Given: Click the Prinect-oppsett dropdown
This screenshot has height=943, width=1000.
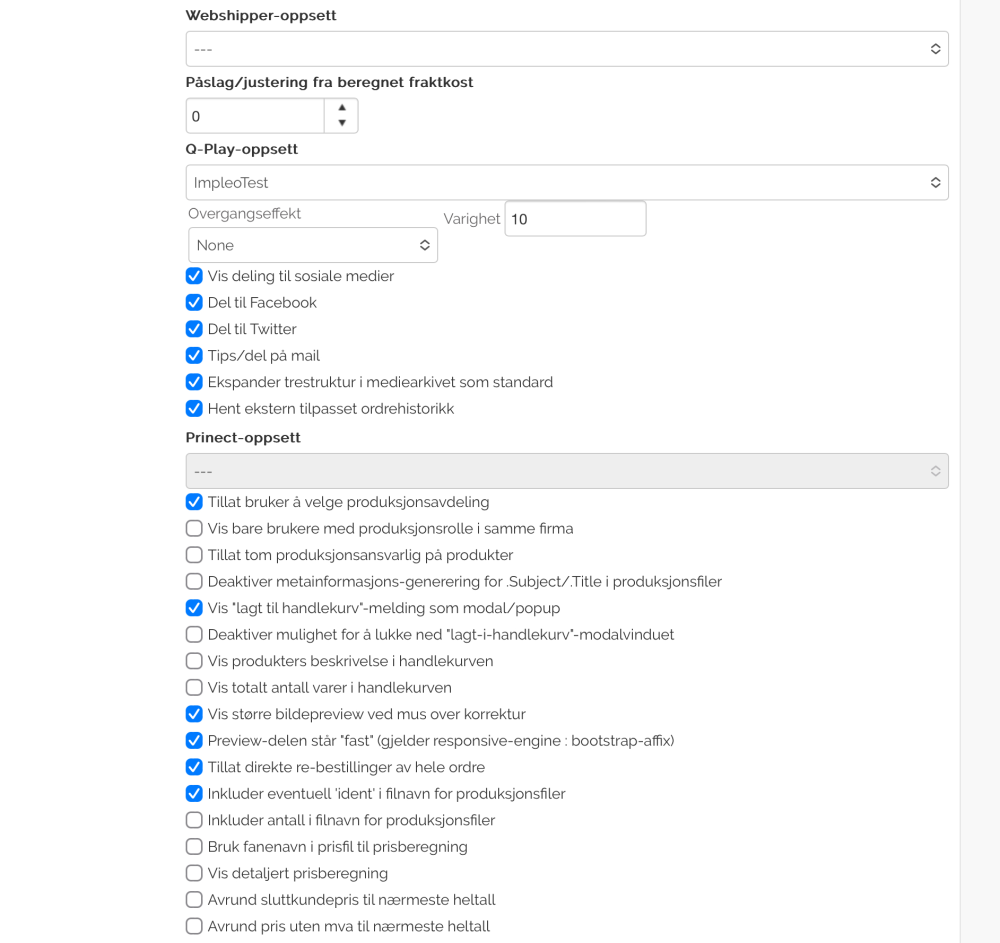Looking at the screenshot, I should tap(566, 471).
